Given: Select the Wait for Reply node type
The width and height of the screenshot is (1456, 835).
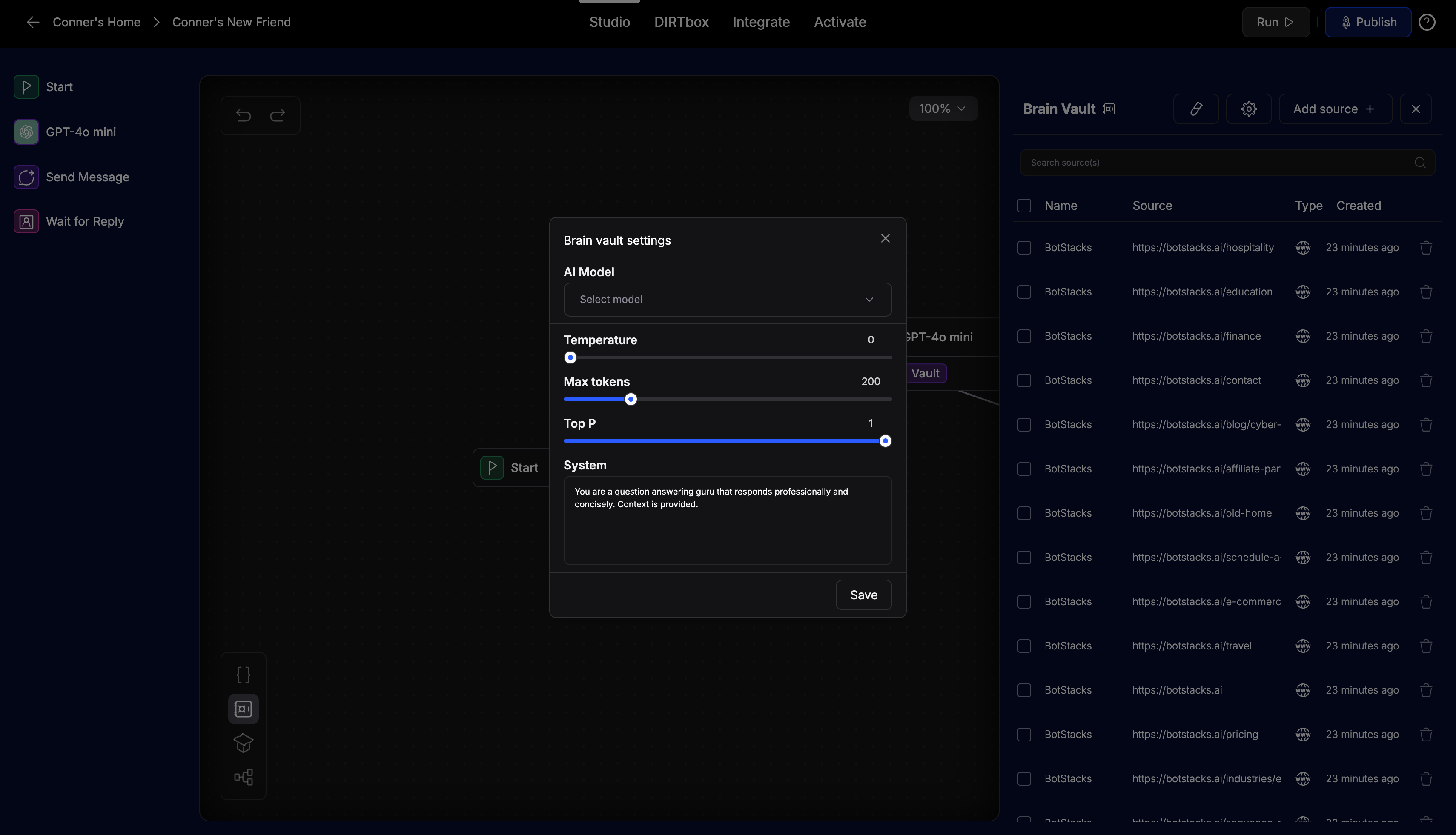Looking at the screenshot, I should click(x=86, y=221).
